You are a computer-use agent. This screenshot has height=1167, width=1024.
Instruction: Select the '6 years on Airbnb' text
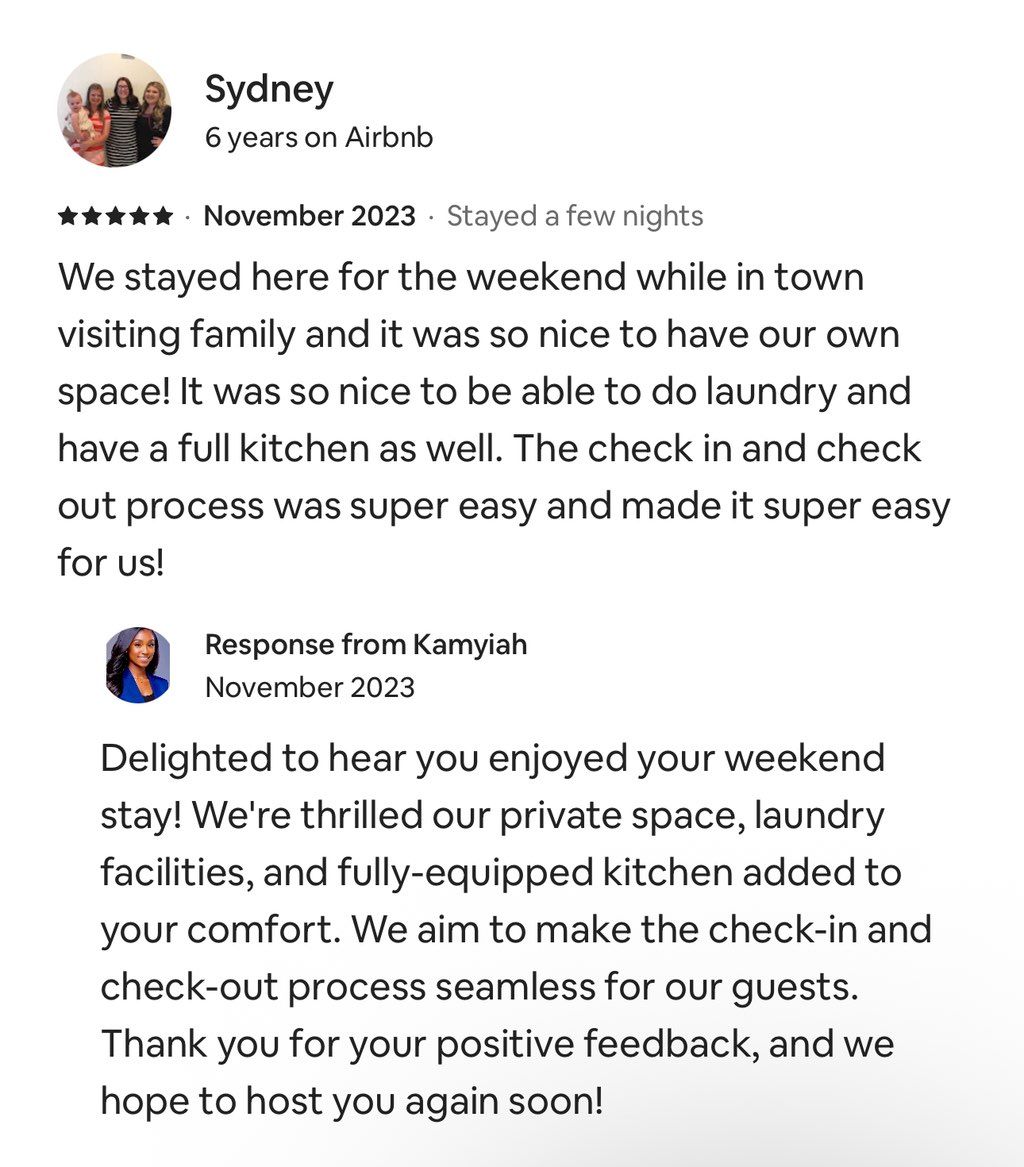coord(319,138)
